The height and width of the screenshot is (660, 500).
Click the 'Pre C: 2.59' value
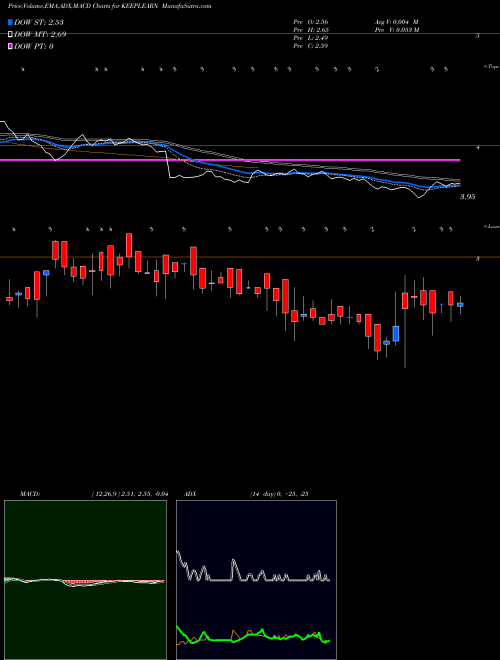[311, 46]
